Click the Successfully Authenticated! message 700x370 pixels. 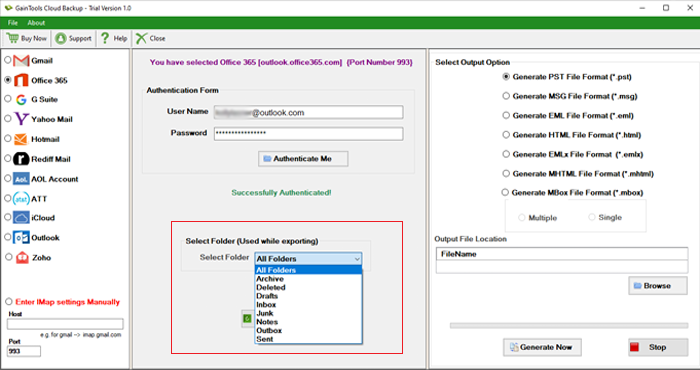coord(281,193)
